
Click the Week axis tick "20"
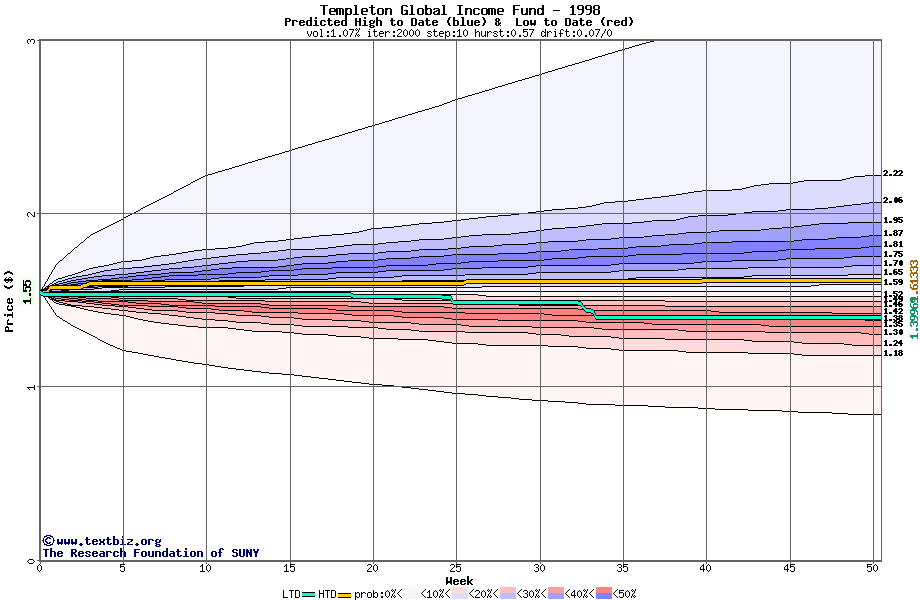tap(372, 568)
